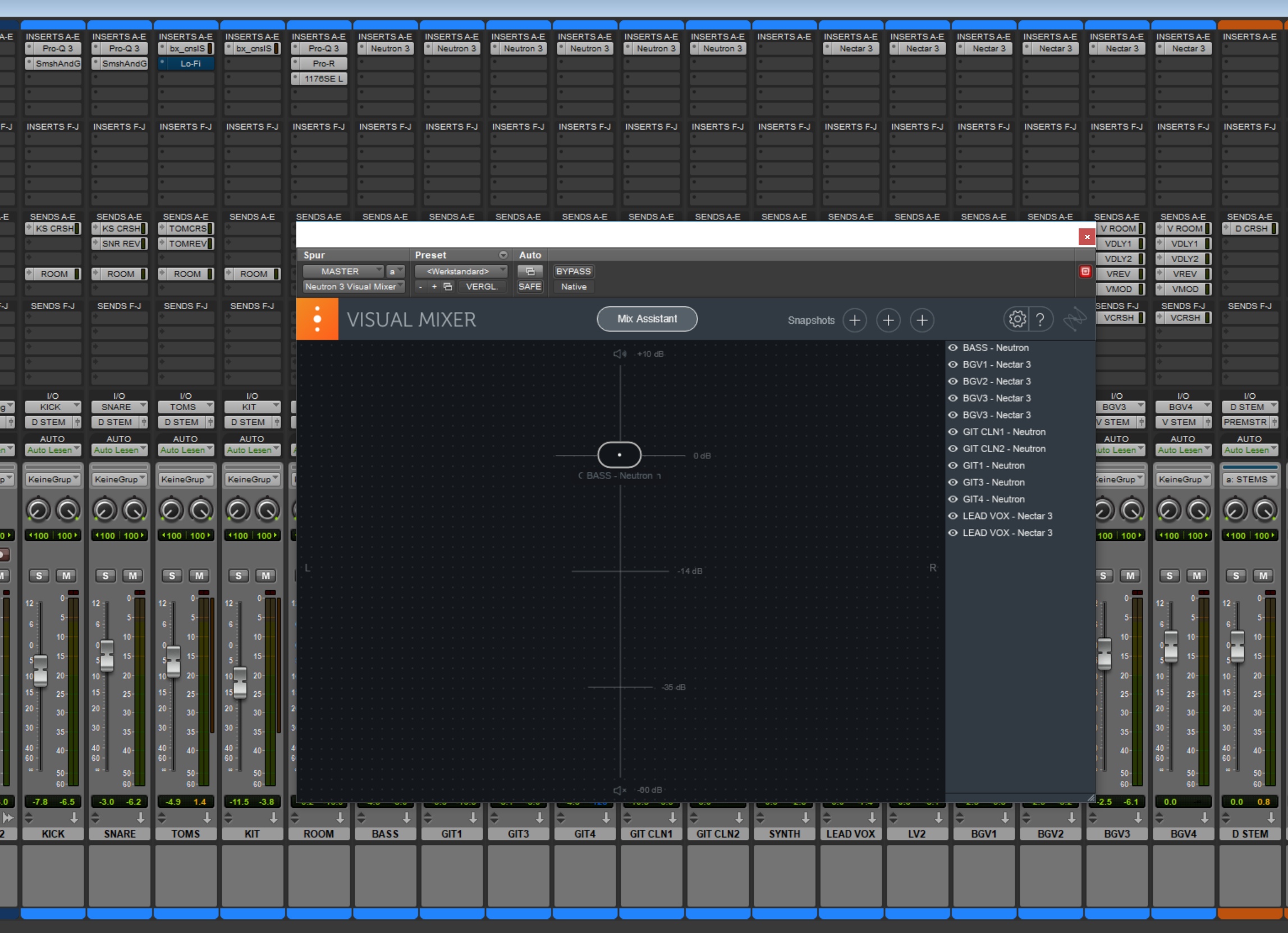
Task: Add the first snapshot slot
Action: click(x=855, y=320)
